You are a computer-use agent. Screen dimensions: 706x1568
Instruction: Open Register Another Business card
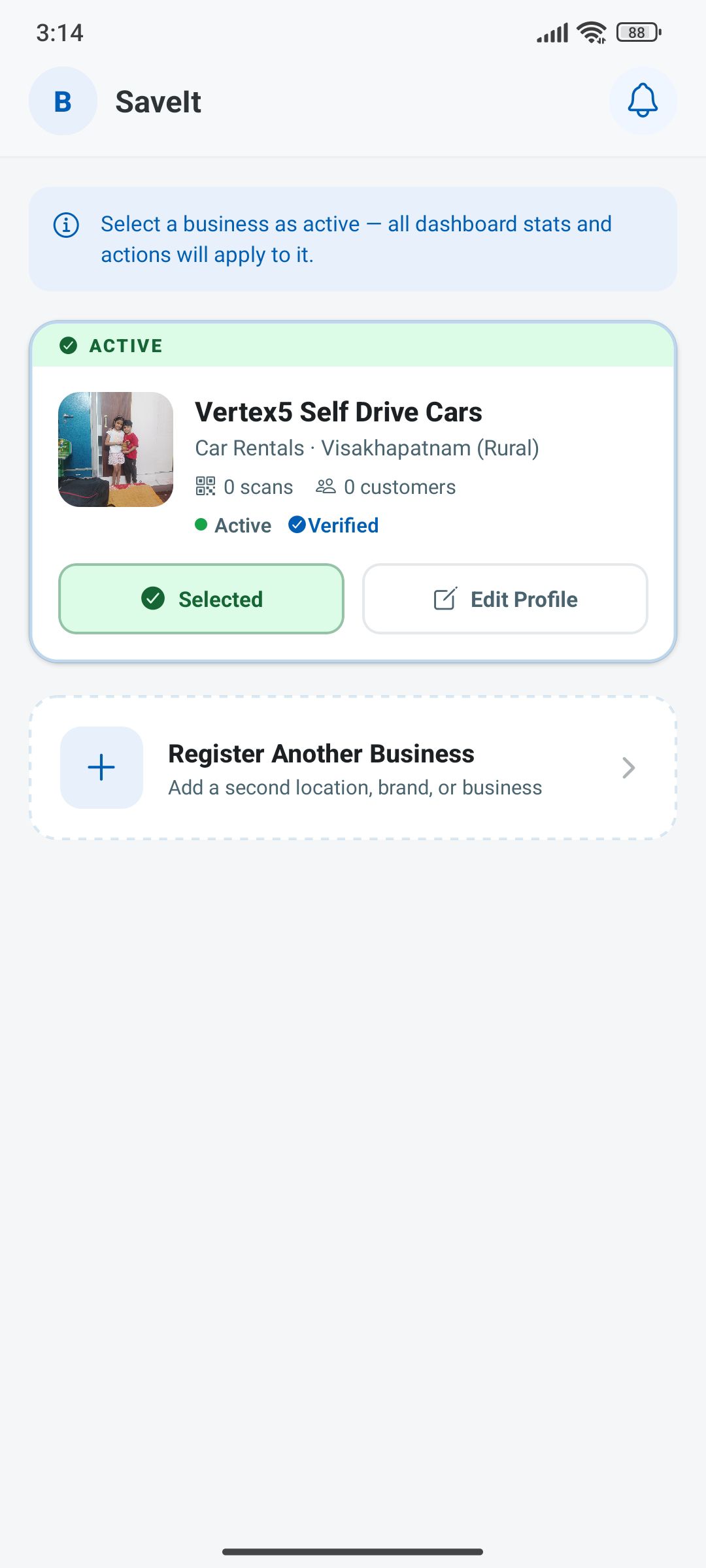click(x=353, y=768)
